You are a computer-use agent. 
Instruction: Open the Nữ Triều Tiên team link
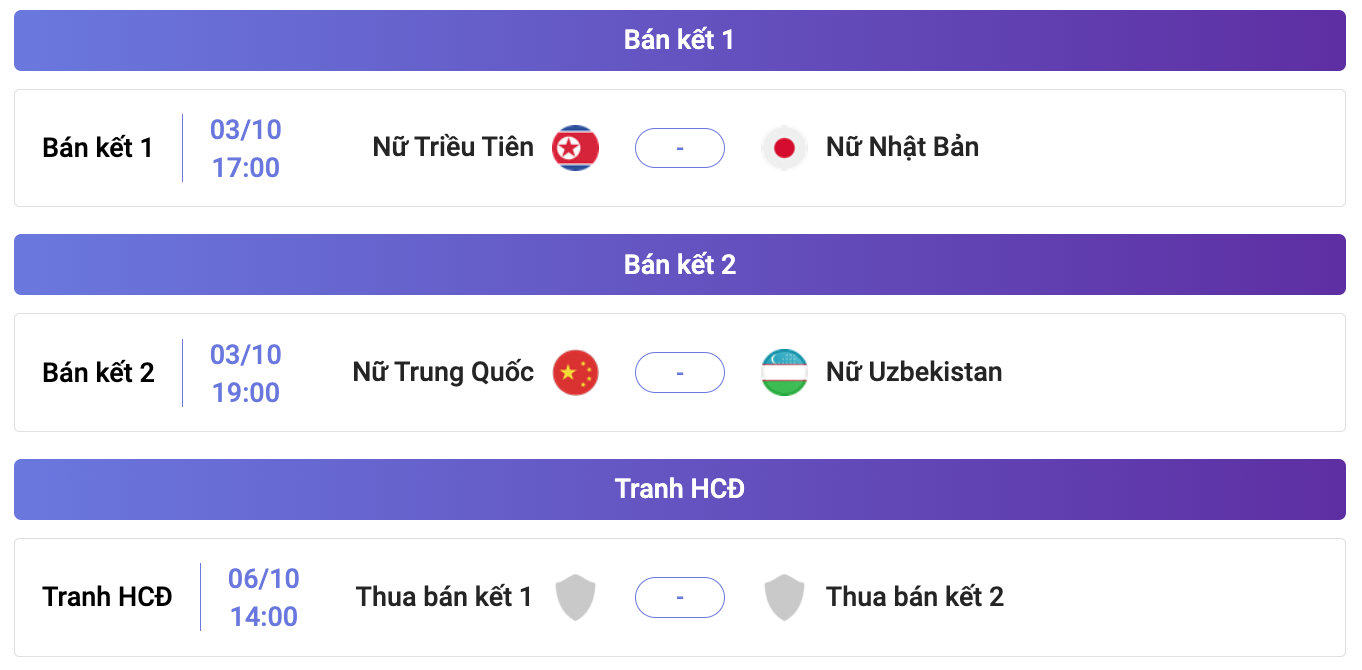coord(453,147)
